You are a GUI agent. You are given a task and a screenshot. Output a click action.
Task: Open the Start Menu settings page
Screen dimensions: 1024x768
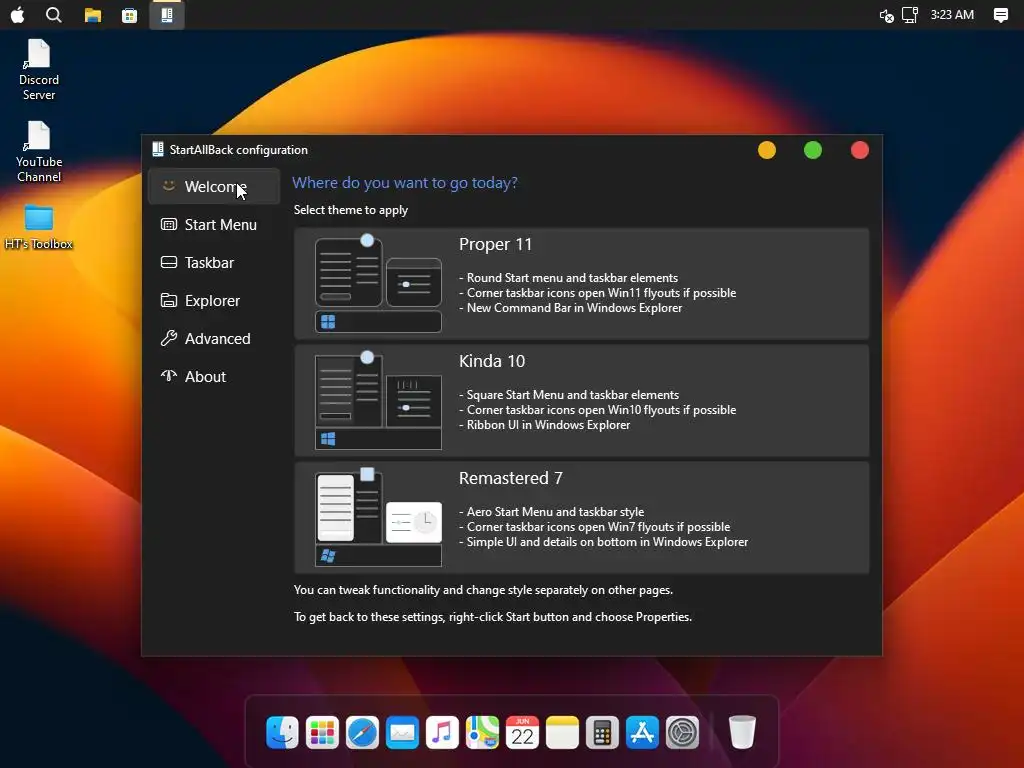click(x=214, y=225)
